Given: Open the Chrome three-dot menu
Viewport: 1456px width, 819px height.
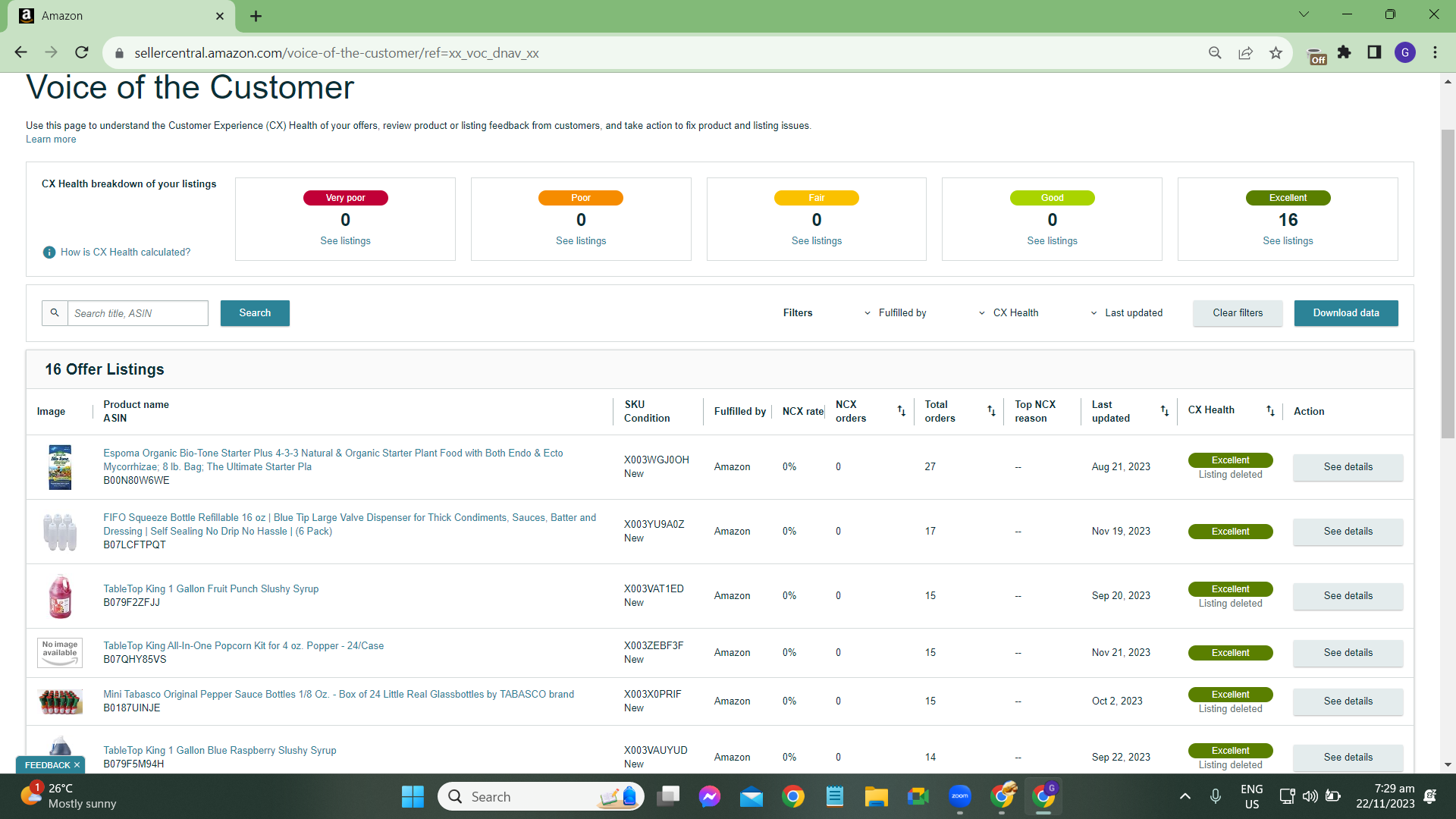Looking at the screenshot, I should (1435, 52).
